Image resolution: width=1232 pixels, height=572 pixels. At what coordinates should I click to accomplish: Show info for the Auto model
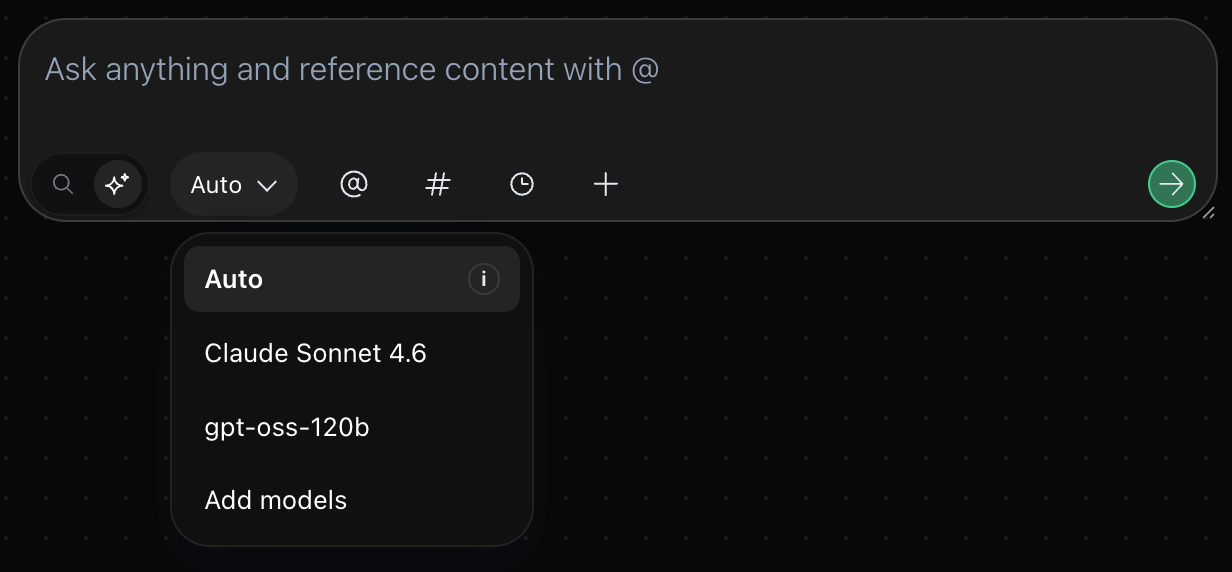coord(484,279)
